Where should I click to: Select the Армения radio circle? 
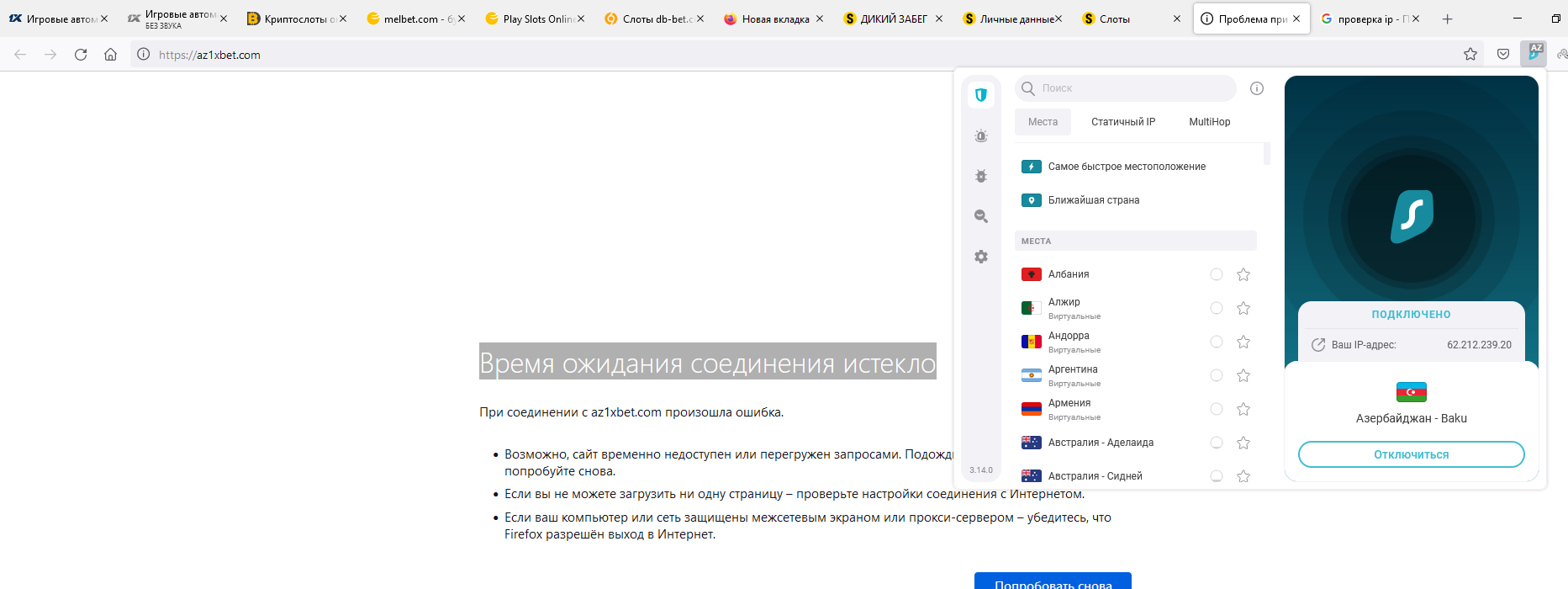[x=1217, y=409]
